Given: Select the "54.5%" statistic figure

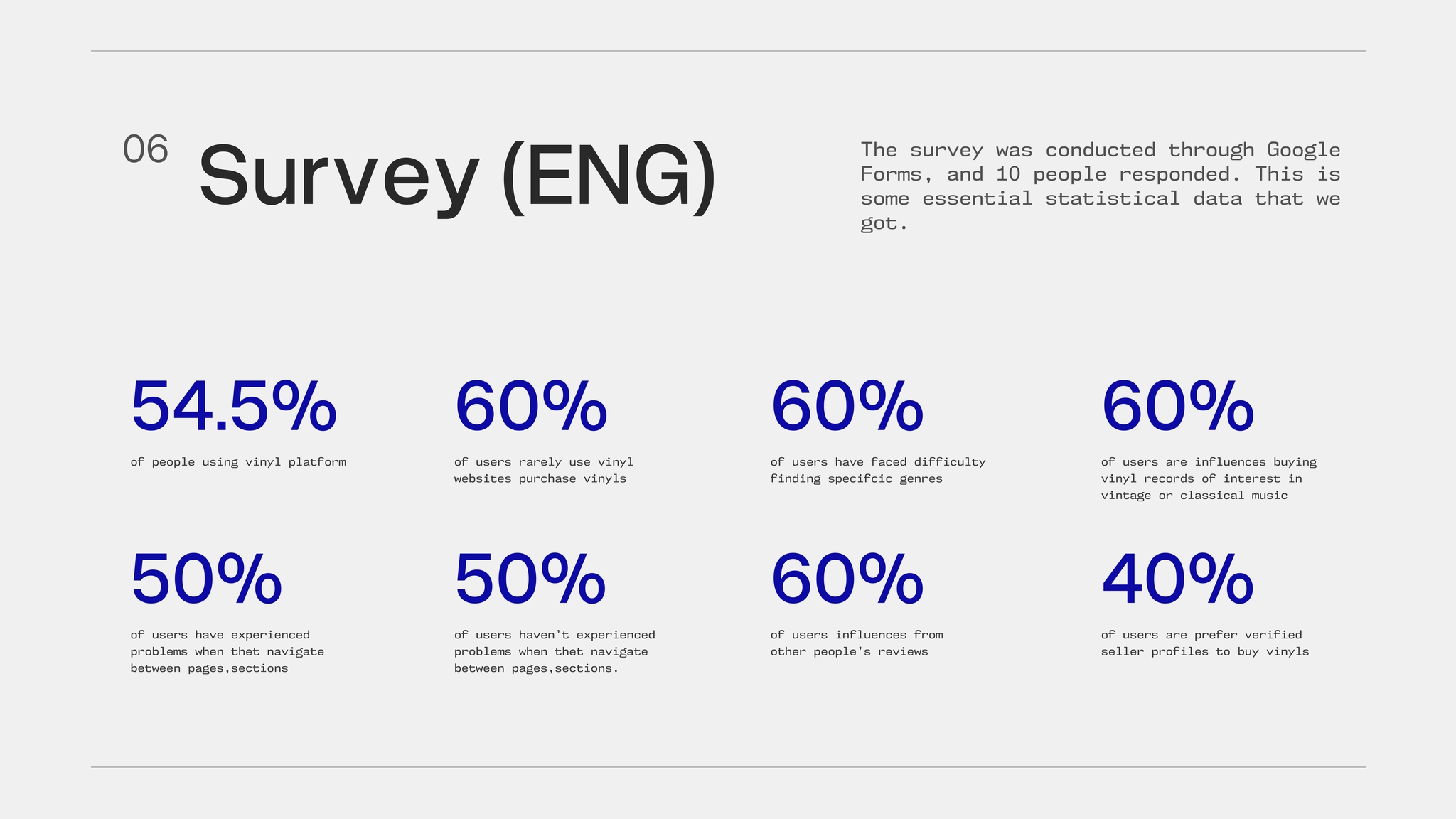Looking at the screenshot, I should pyautogui.click(x=233, y=407).
